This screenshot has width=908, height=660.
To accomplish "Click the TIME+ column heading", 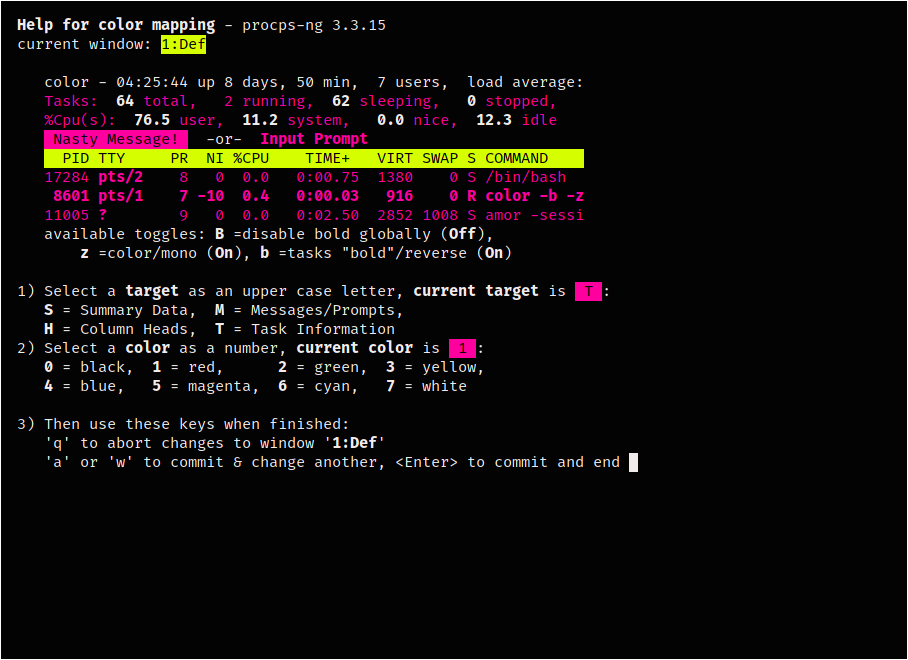I will (x=327, y=158).
